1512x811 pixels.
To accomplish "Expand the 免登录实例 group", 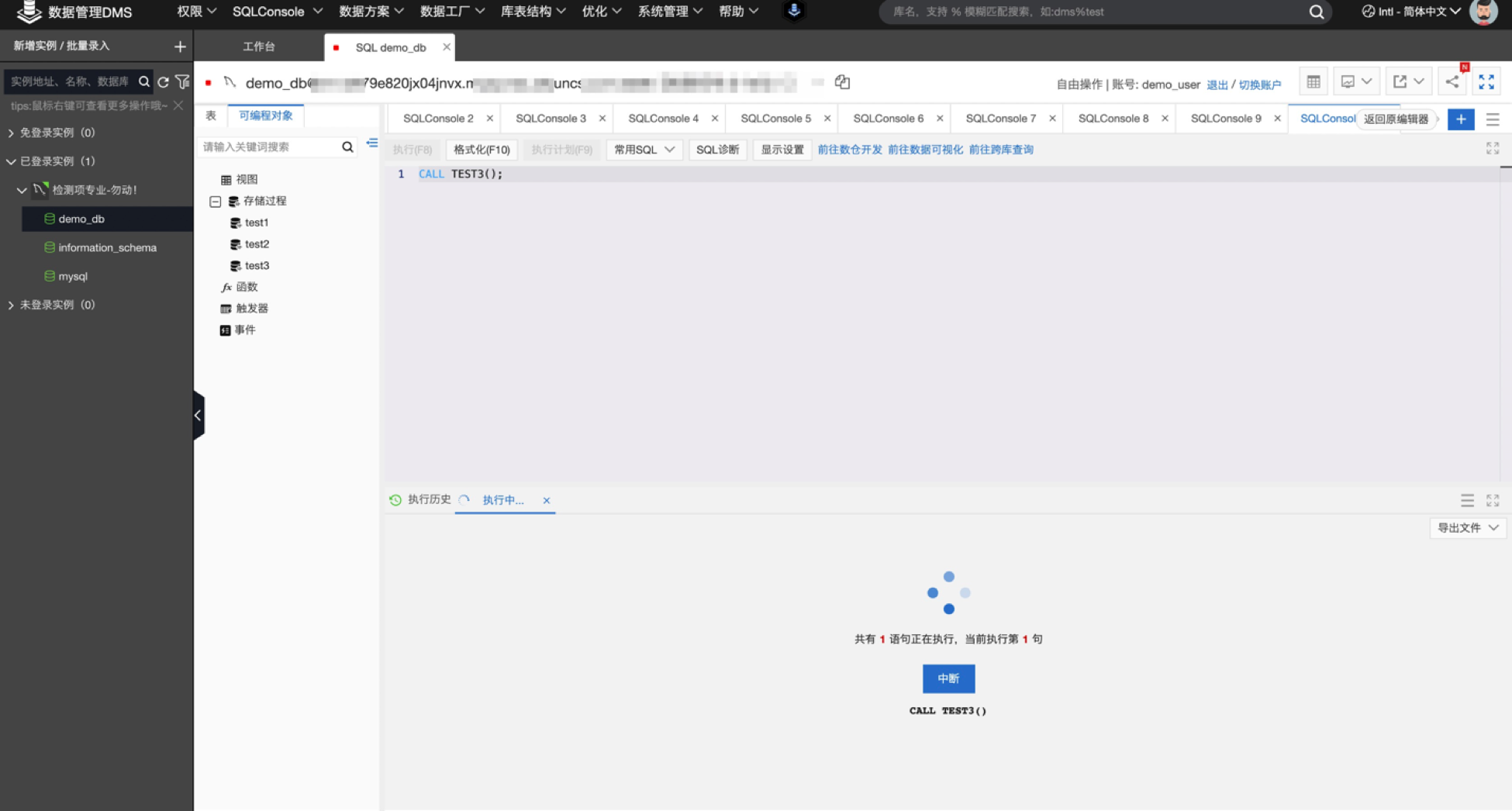I will pyautogui.click(x=11, y=133).
